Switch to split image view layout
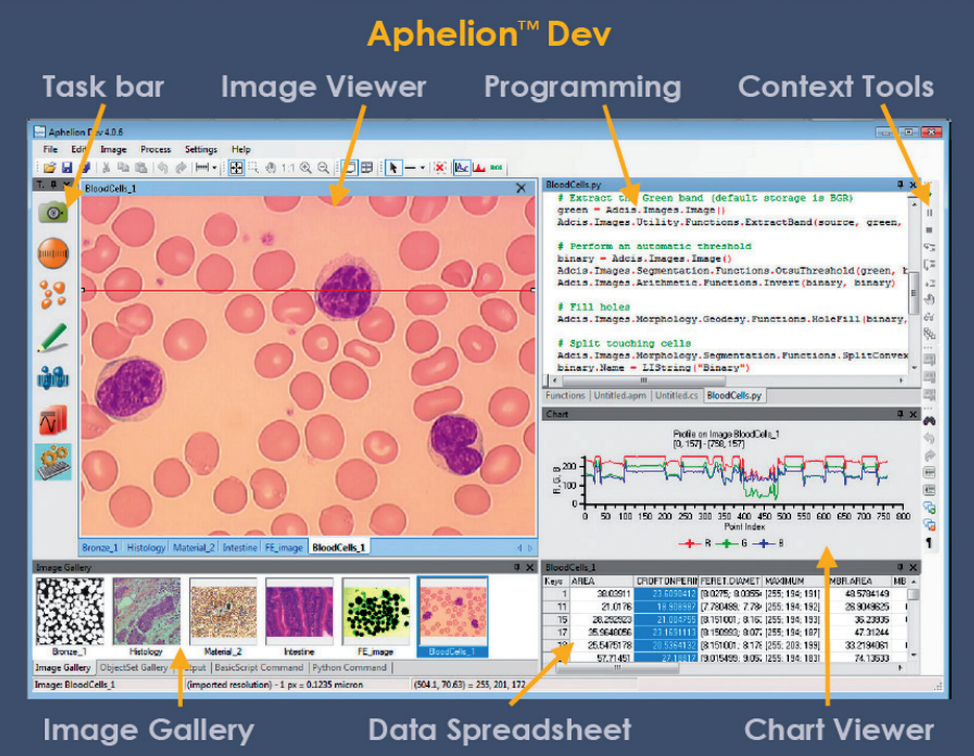 point(367,168)
